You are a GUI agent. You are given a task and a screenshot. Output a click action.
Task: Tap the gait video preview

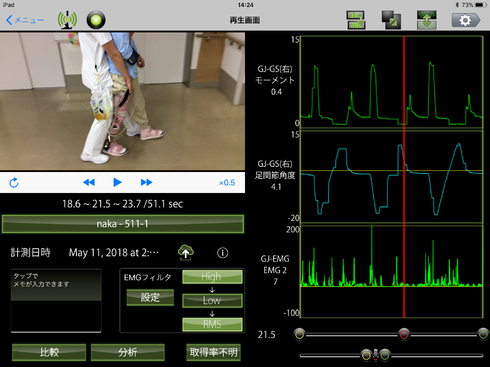122,101
